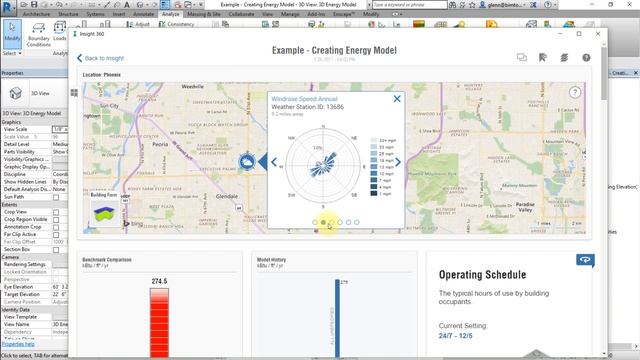Click the 24/7 - 12/5 current setting link
The image size is (640, 360).
pos(456,336)
